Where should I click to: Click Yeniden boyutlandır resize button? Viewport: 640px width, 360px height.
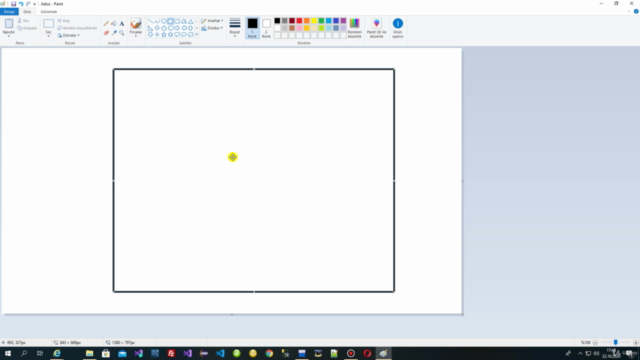[x=77, y=28]
